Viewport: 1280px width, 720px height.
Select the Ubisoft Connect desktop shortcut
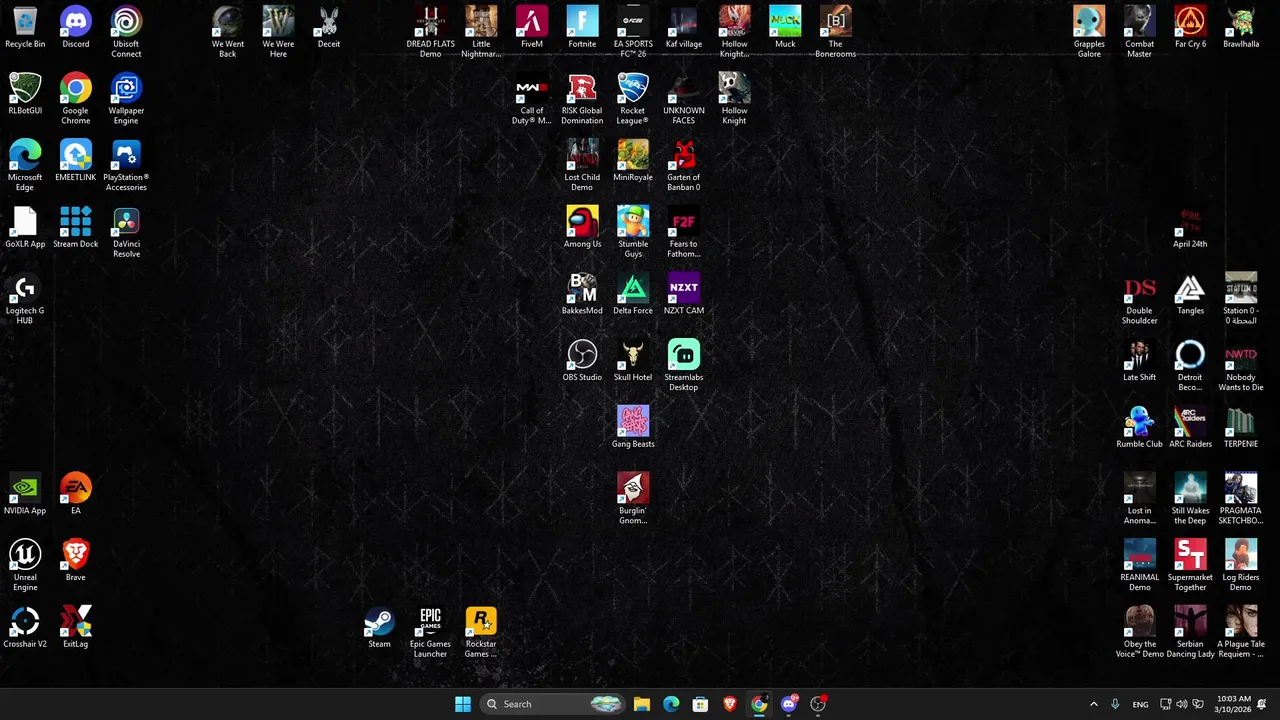(x=126, y=32)
